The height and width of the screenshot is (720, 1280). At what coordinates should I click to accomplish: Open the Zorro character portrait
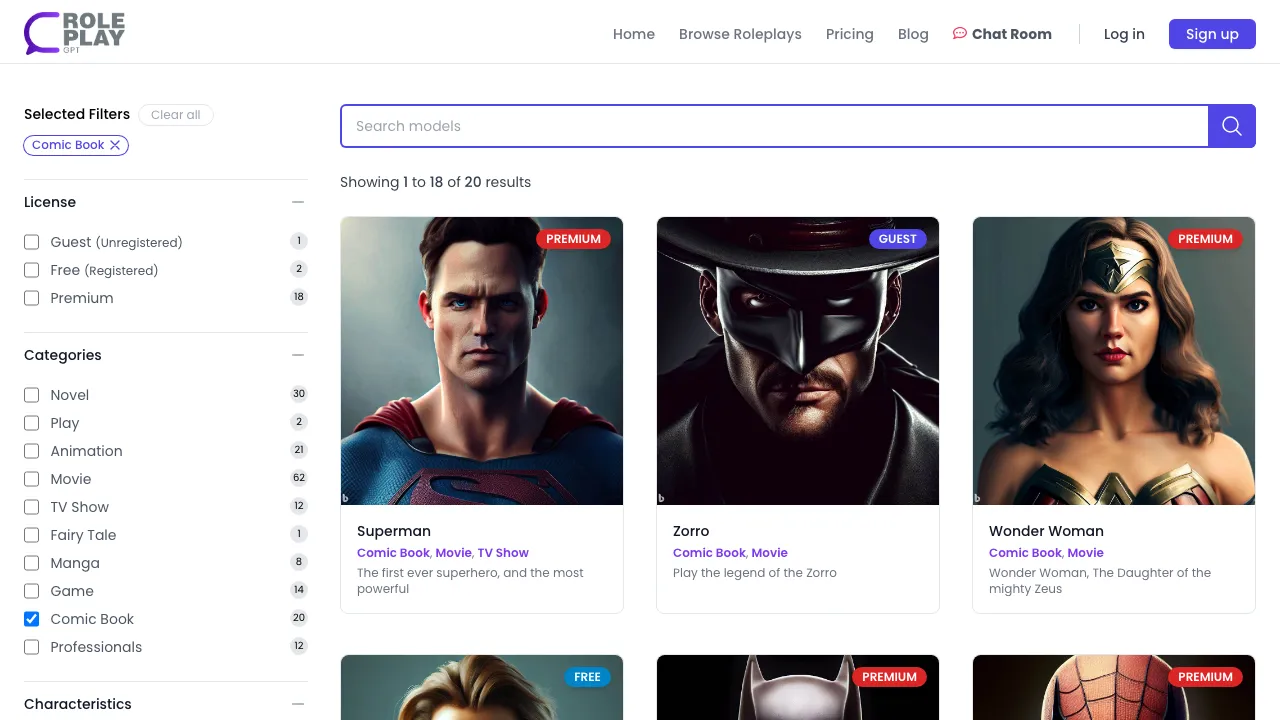[x=798, y=361]
